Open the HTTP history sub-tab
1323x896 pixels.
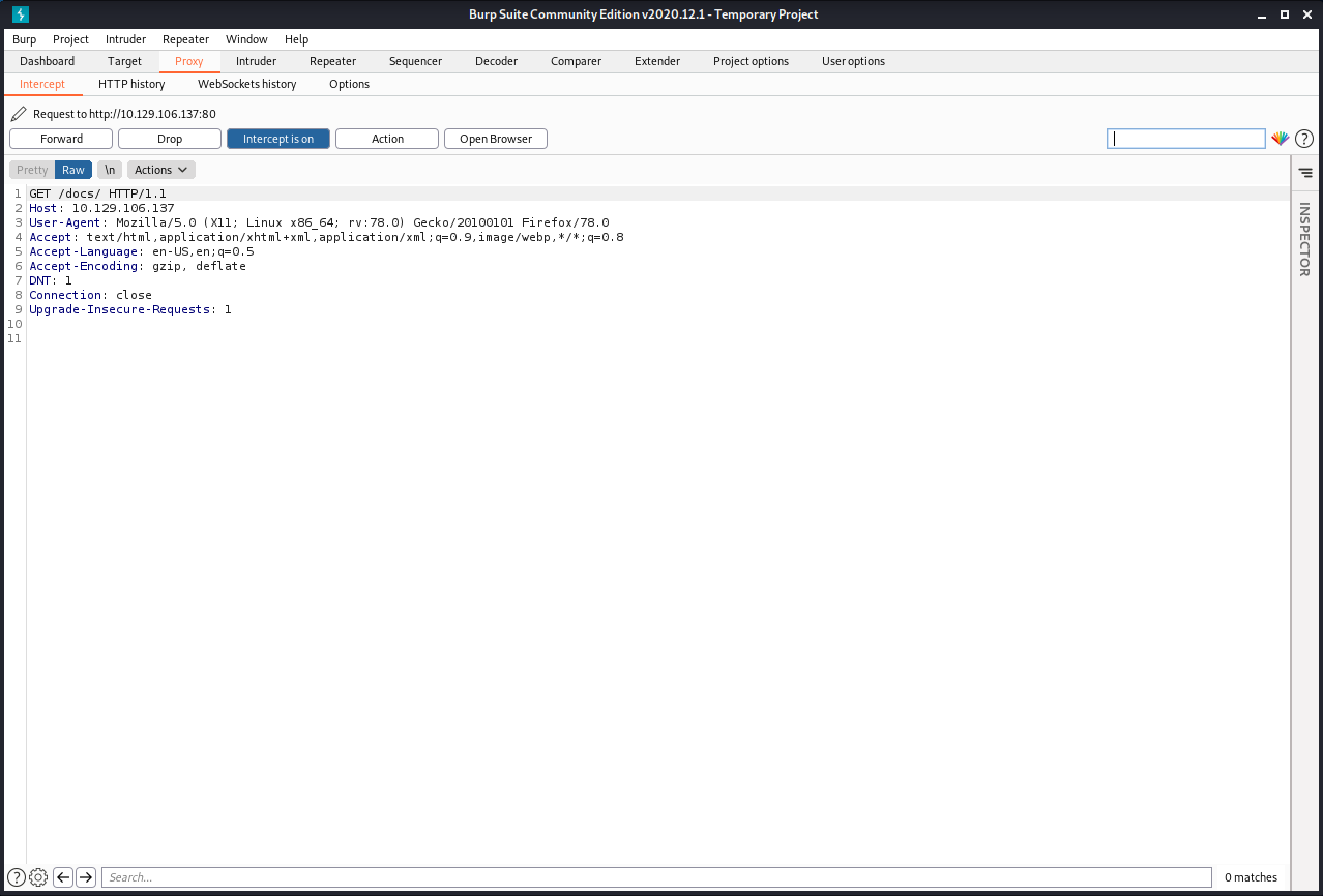coord(131,84)
